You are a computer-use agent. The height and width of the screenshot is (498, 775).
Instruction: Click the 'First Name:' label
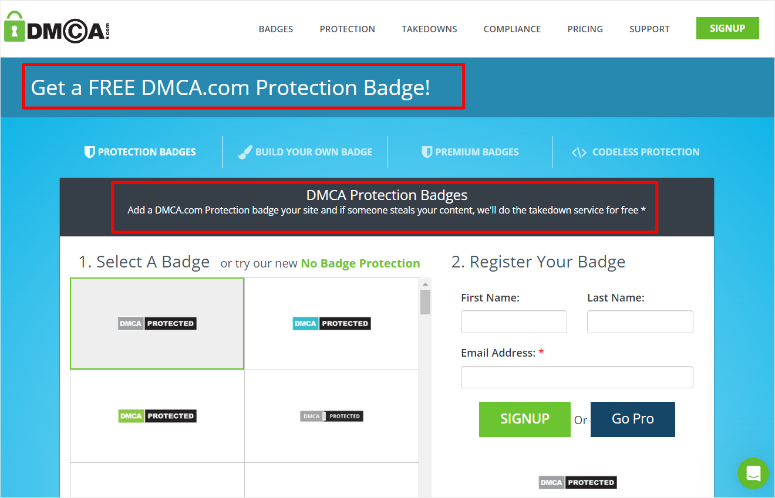(x=490, y=298)
